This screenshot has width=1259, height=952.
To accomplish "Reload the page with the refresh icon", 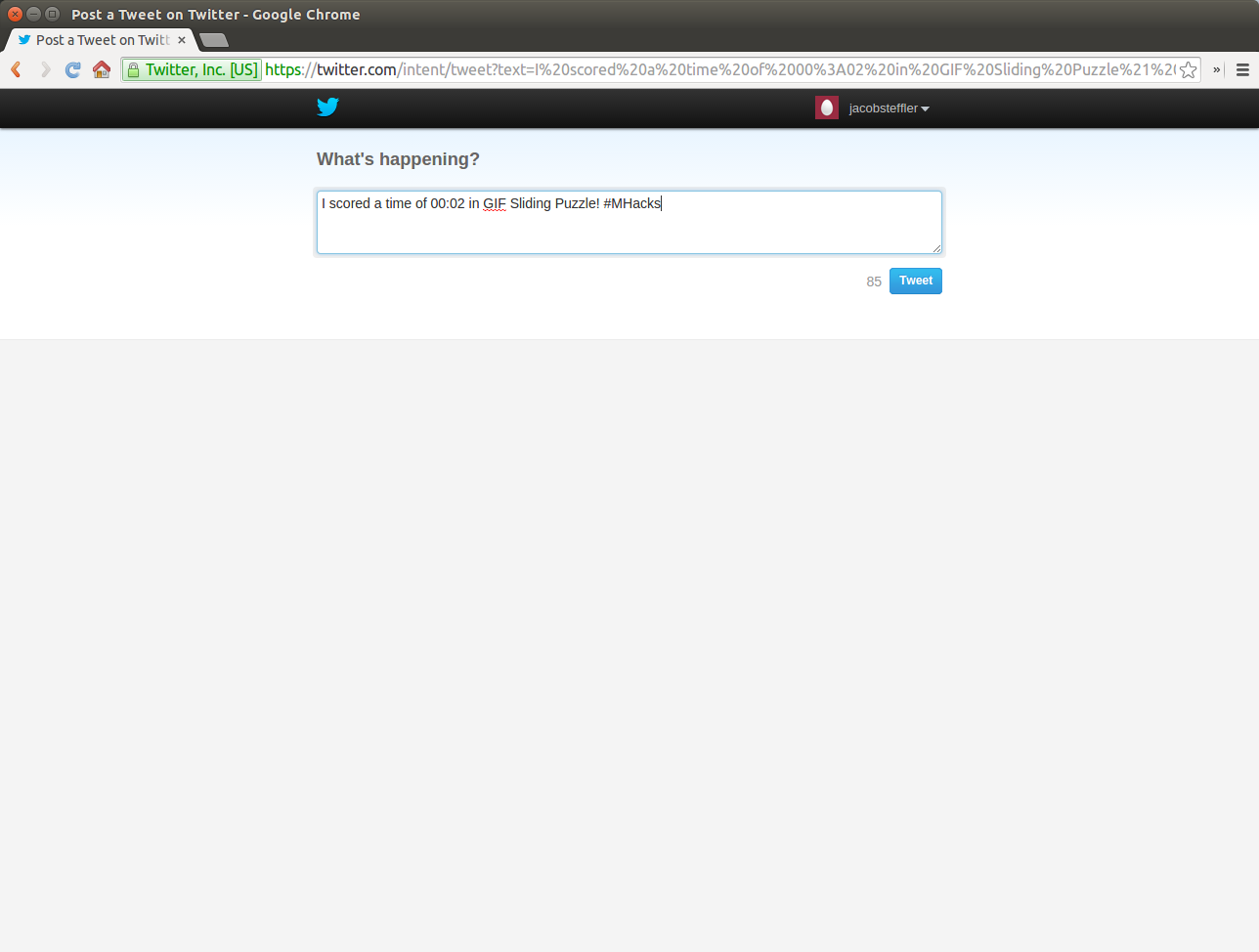I will coord(72,69).
